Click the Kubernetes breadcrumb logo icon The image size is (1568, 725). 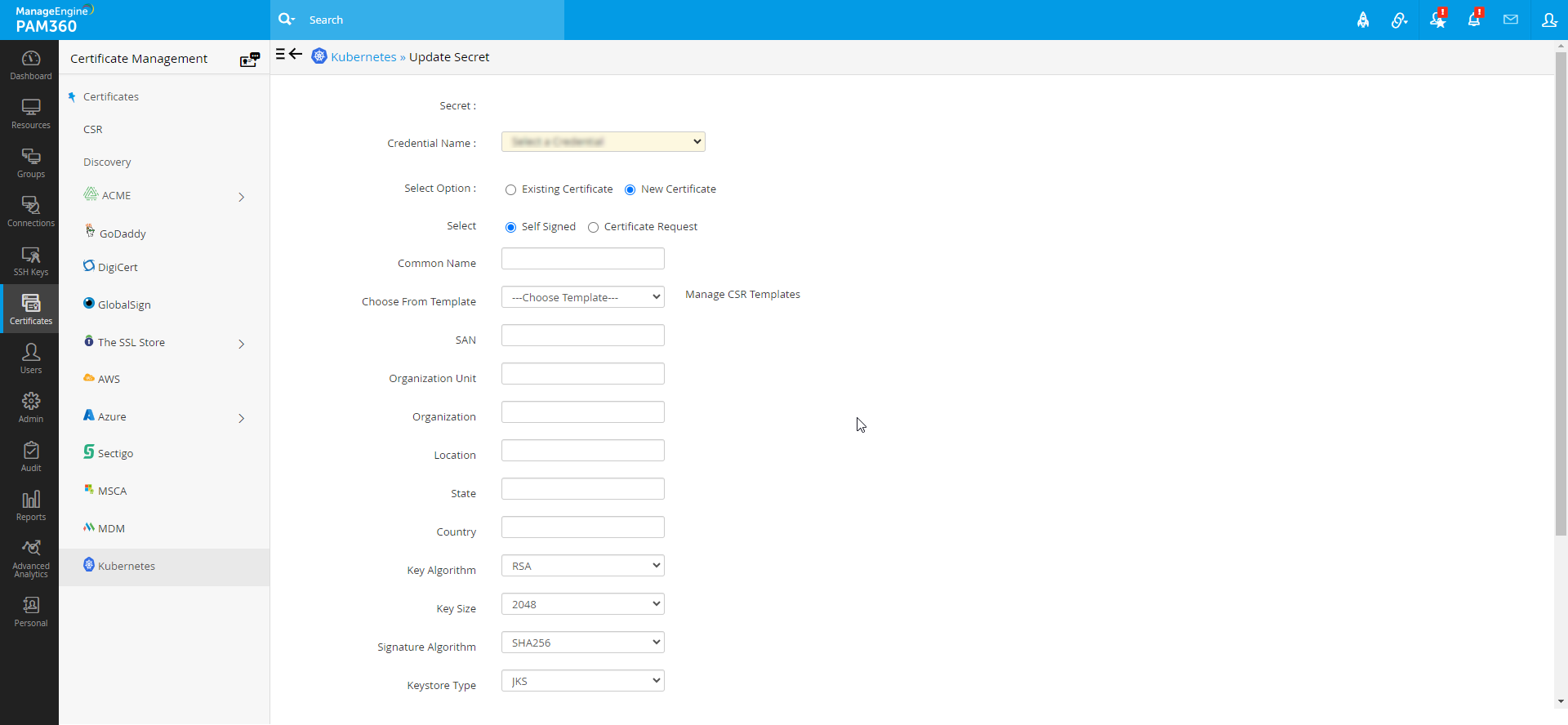(x=319, y=56)
